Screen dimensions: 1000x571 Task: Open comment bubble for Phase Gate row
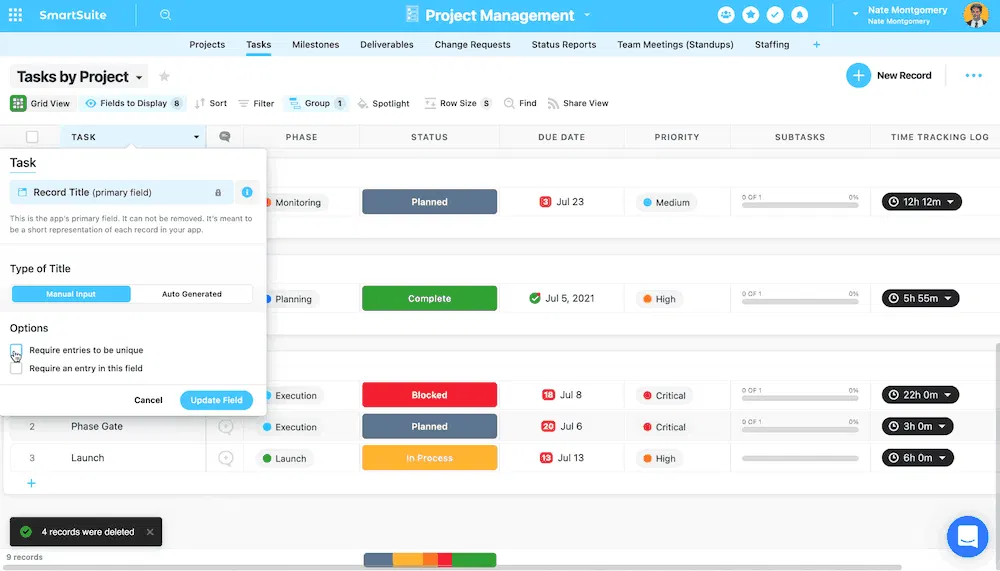(226, 426)
